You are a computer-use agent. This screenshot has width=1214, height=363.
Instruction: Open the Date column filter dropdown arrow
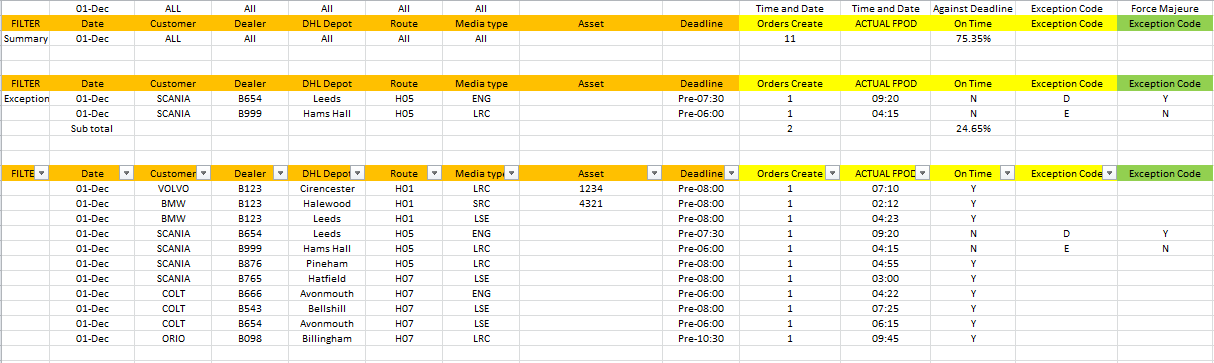126,173
